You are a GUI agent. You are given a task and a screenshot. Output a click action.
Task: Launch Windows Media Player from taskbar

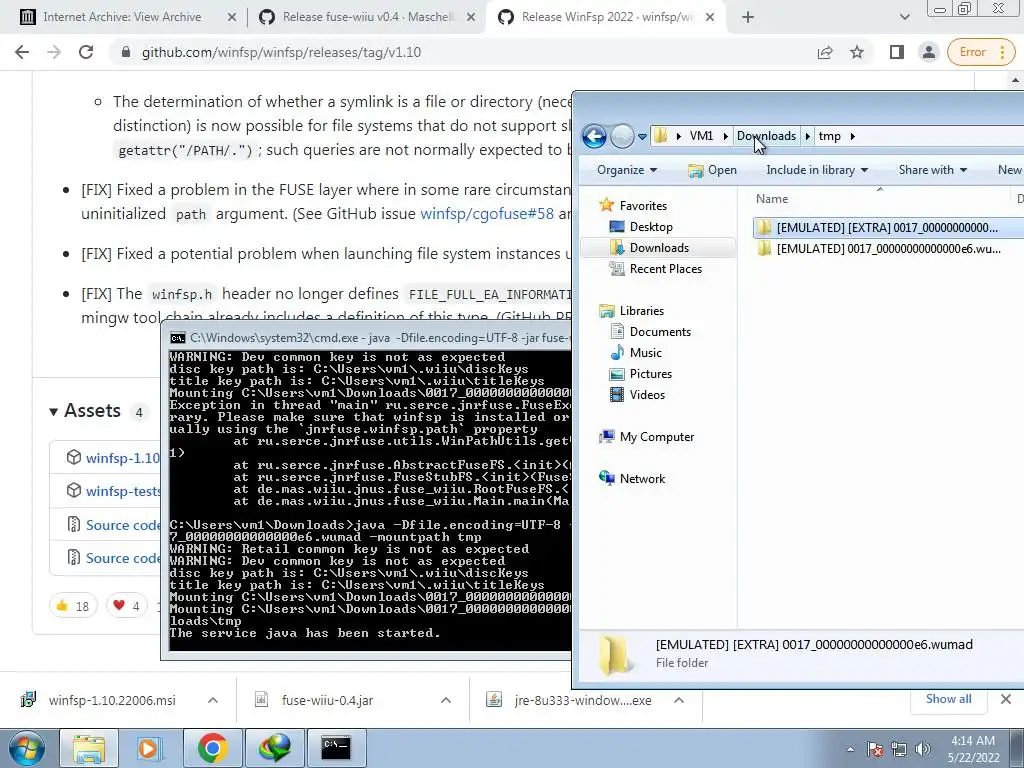tap(150, 748)
